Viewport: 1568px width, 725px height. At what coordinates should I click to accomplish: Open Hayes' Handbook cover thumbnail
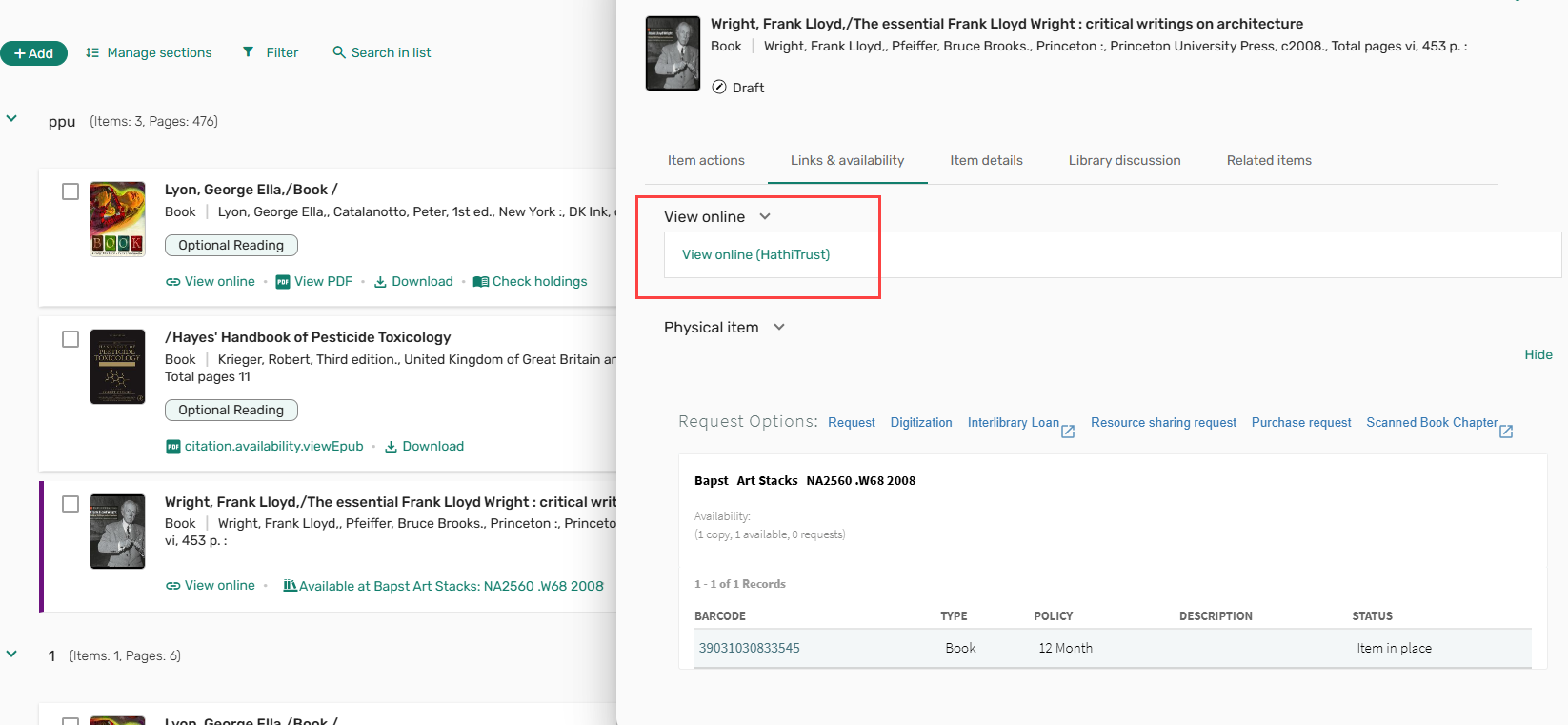[x=118, y=367]
